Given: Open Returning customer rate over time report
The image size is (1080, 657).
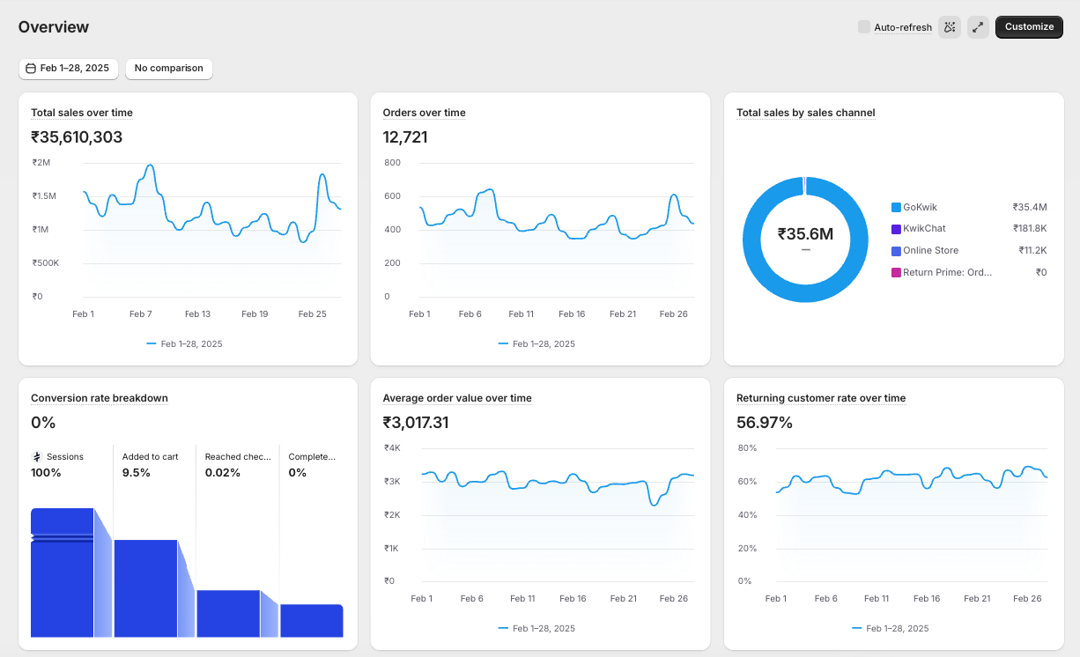Looking at the screenshot, I should pyautogui.click(x=821, y=398).
